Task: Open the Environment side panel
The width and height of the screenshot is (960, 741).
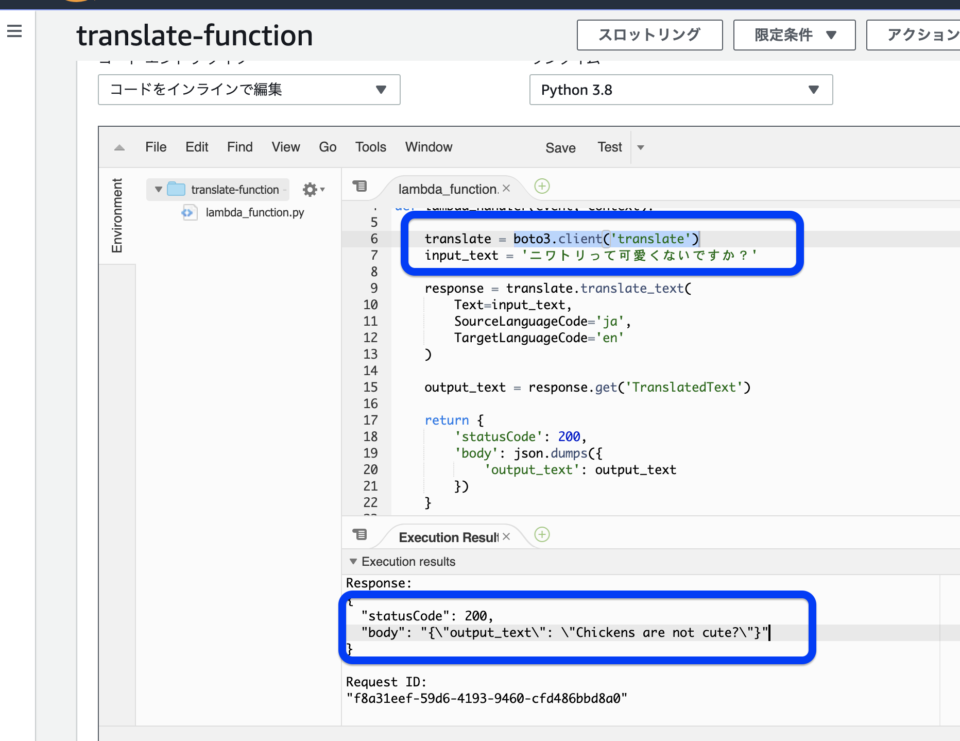Action: point(117,216)
